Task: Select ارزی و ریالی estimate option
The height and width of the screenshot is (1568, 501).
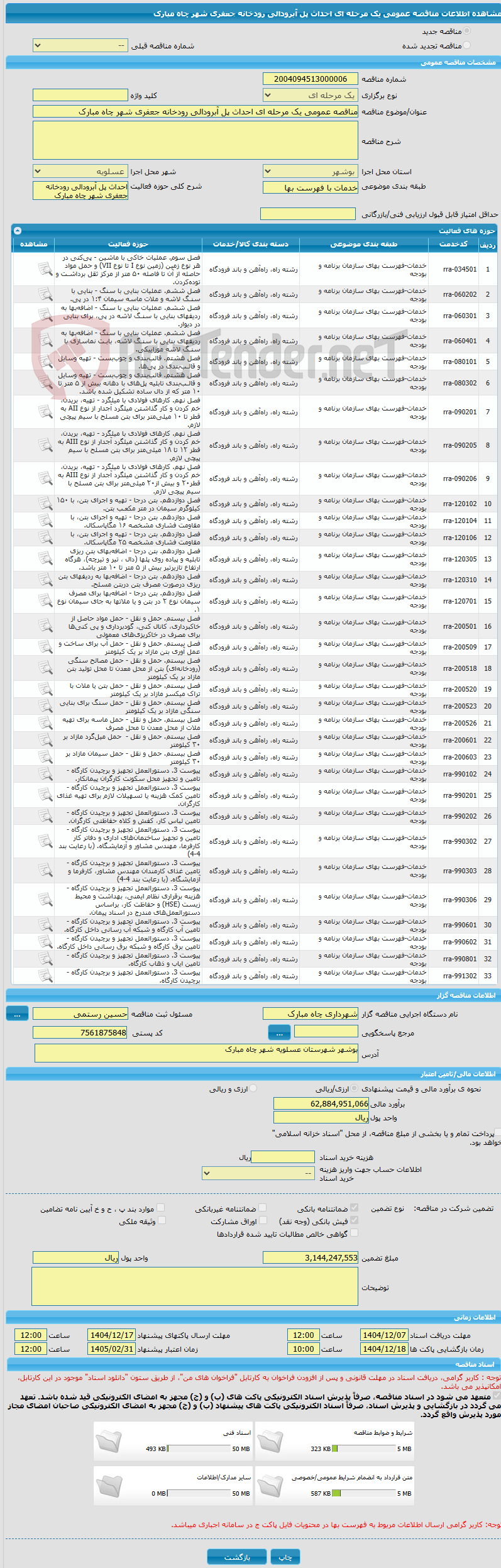Action: point(253,1088)
